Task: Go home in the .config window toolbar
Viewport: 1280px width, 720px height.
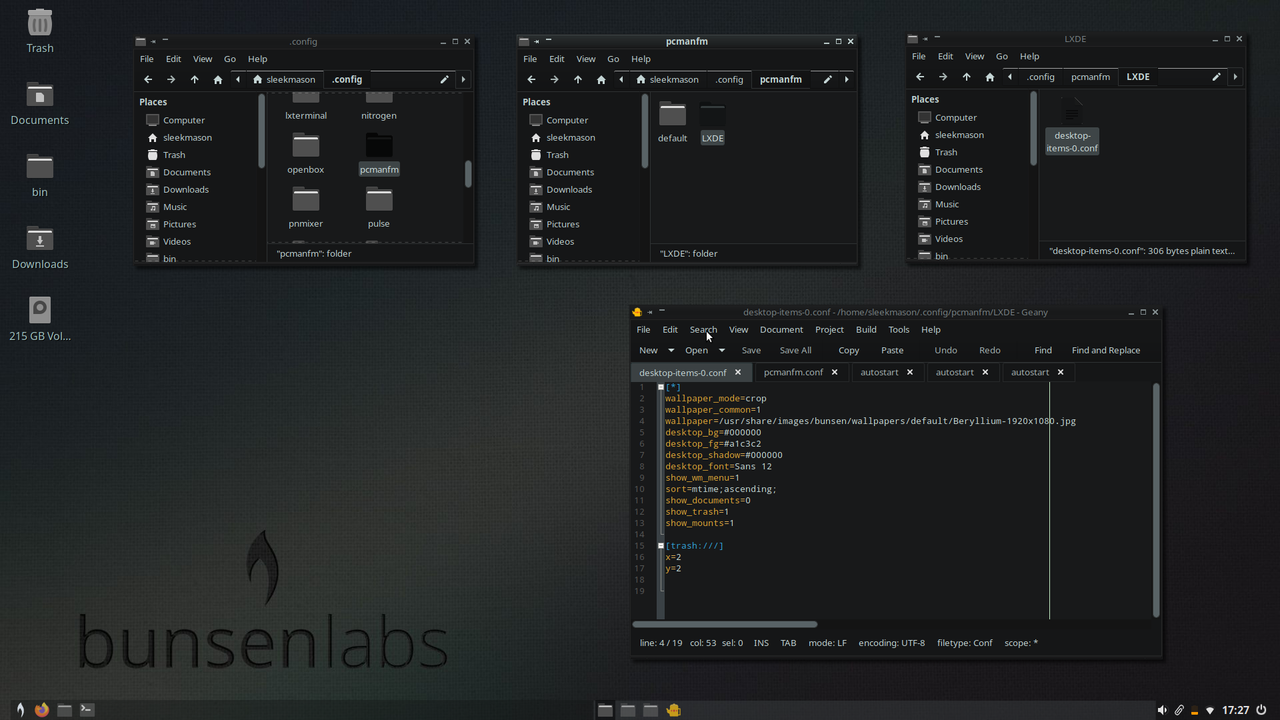Action: coord(217,79)
